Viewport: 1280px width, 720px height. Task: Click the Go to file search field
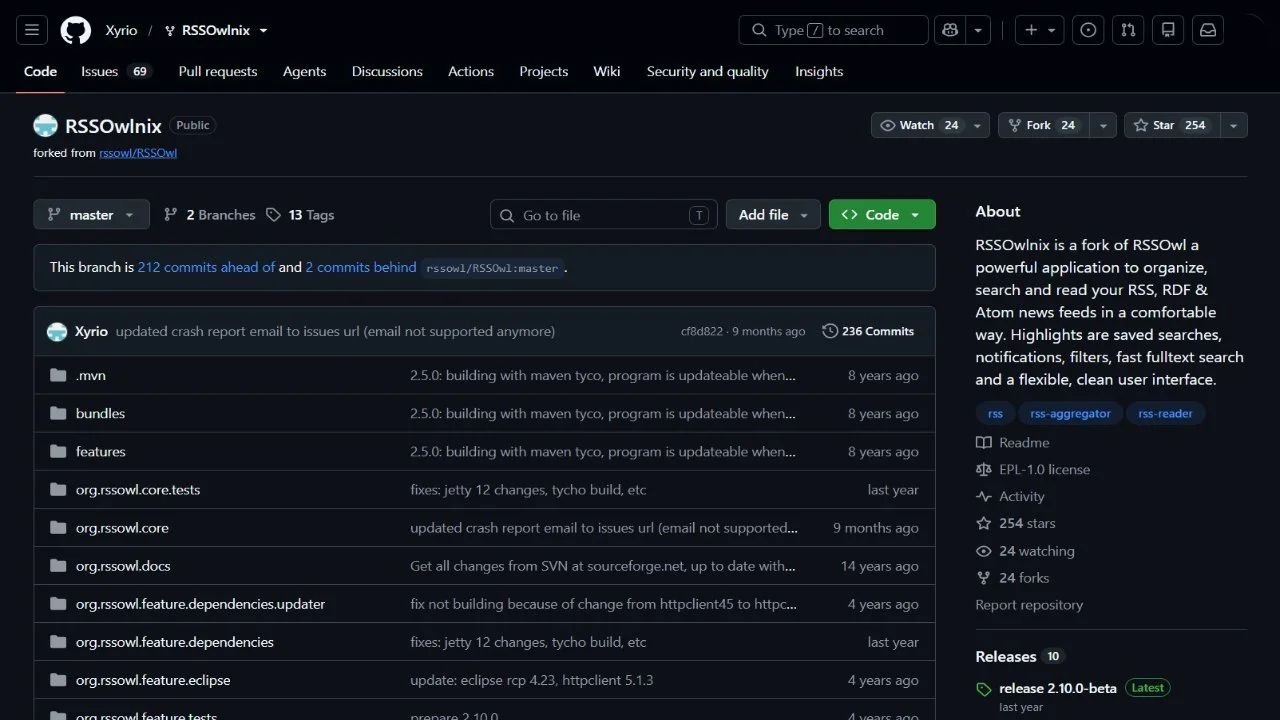pyautogui.click(x=604, y=215)
